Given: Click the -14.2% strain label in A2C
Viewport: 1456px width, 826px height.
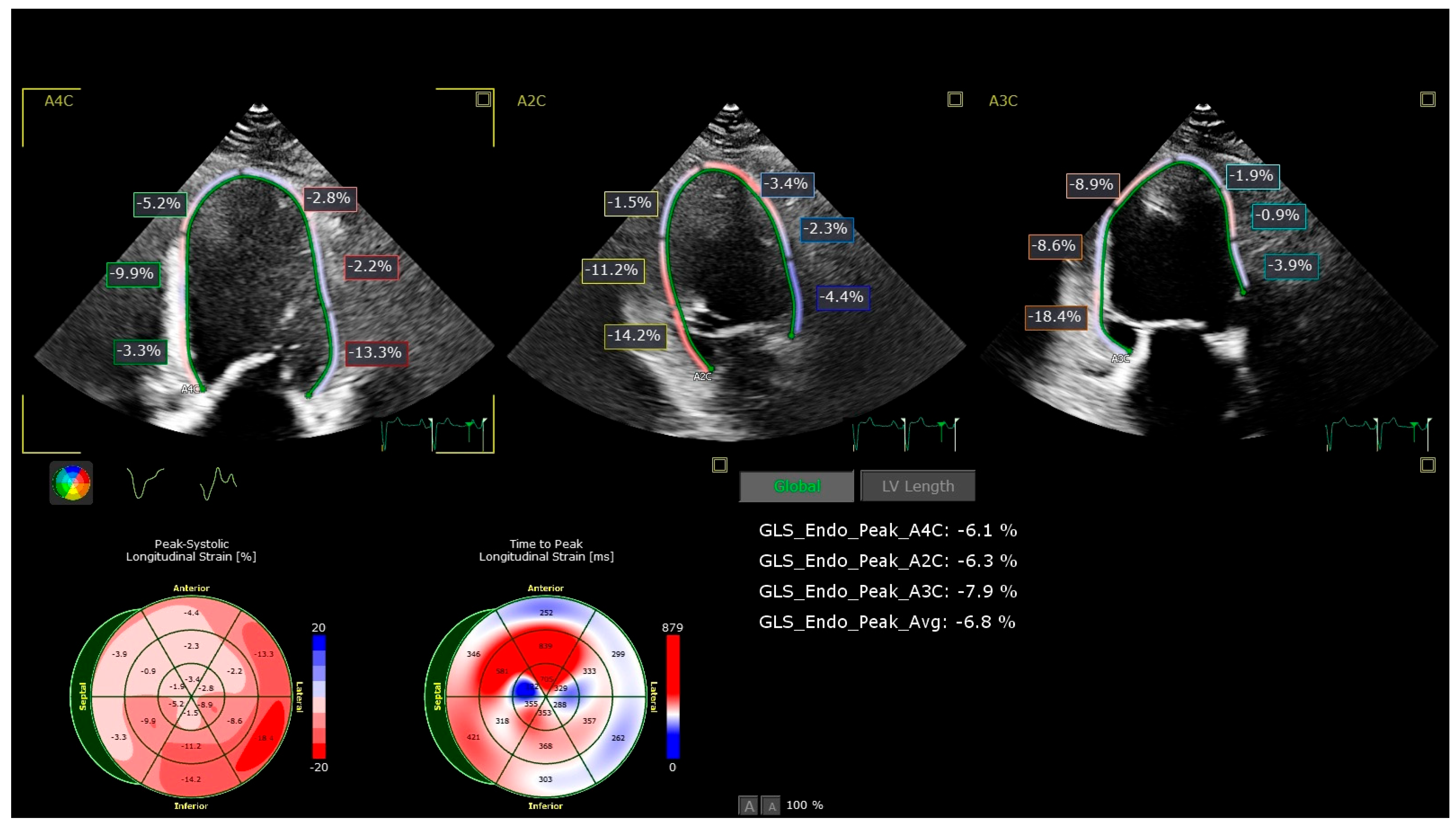Looking at the screenshot, I should (635, 336).
